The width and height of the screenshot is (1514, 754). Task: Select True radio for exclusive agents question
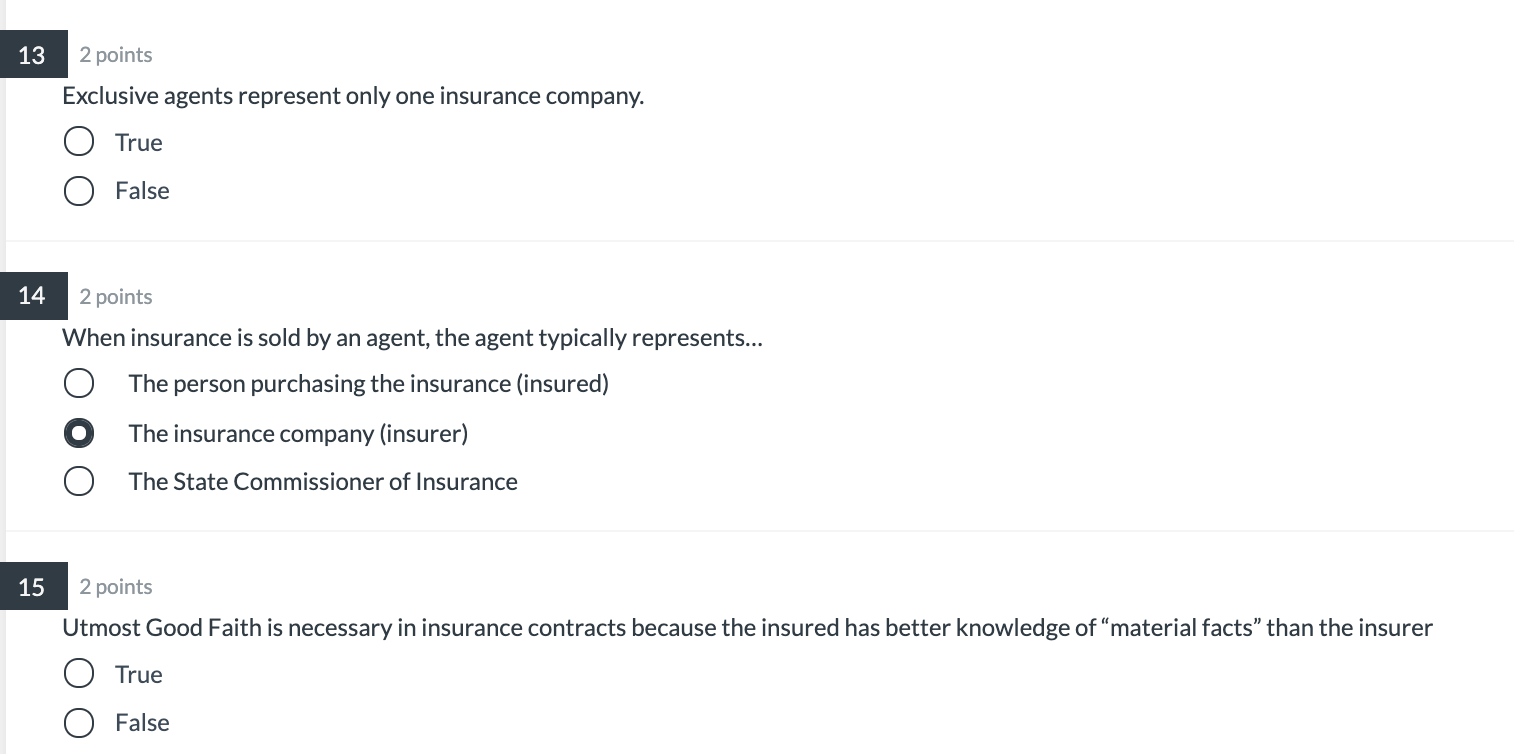tap(79, 143)
